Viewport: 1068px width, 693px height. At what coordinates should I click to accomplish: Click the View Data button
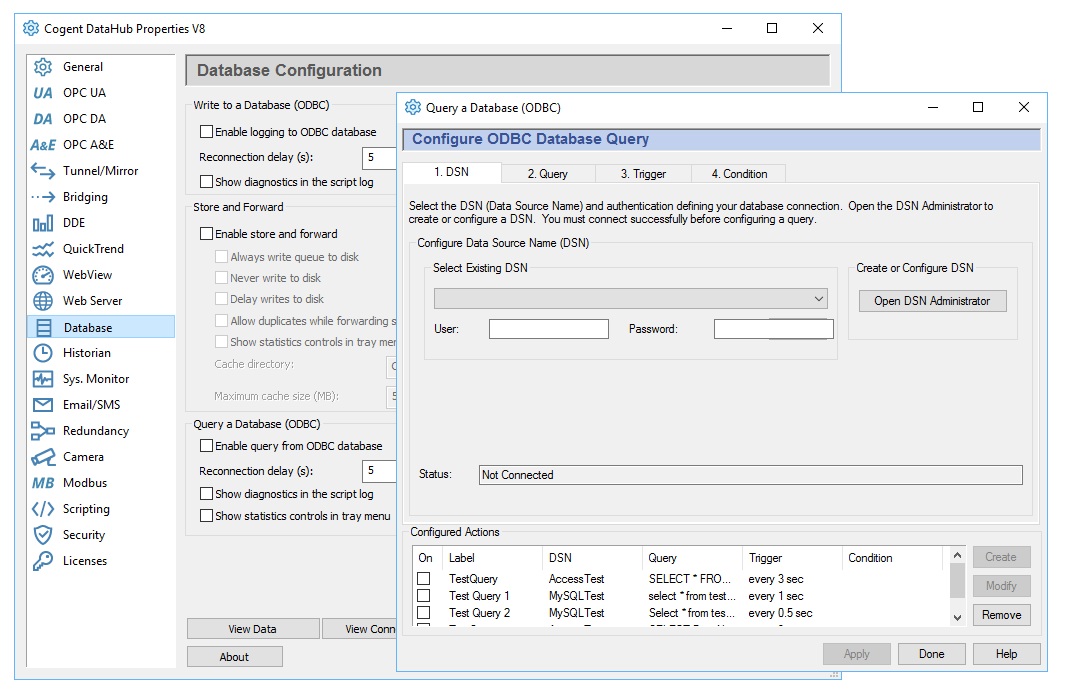click(x=253, y=629)
